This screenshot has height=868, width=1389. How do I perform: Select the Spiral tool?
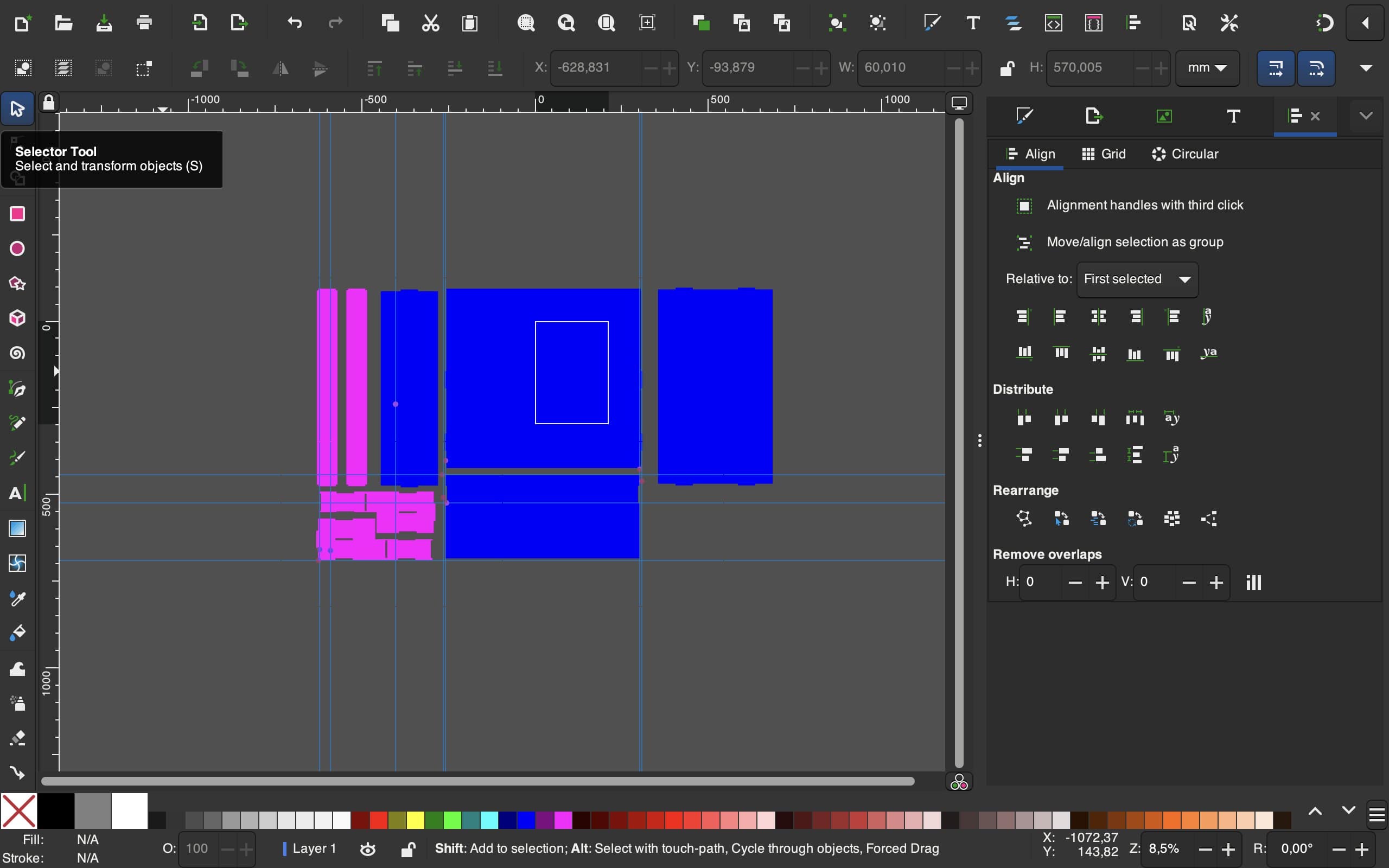(17, 353)
